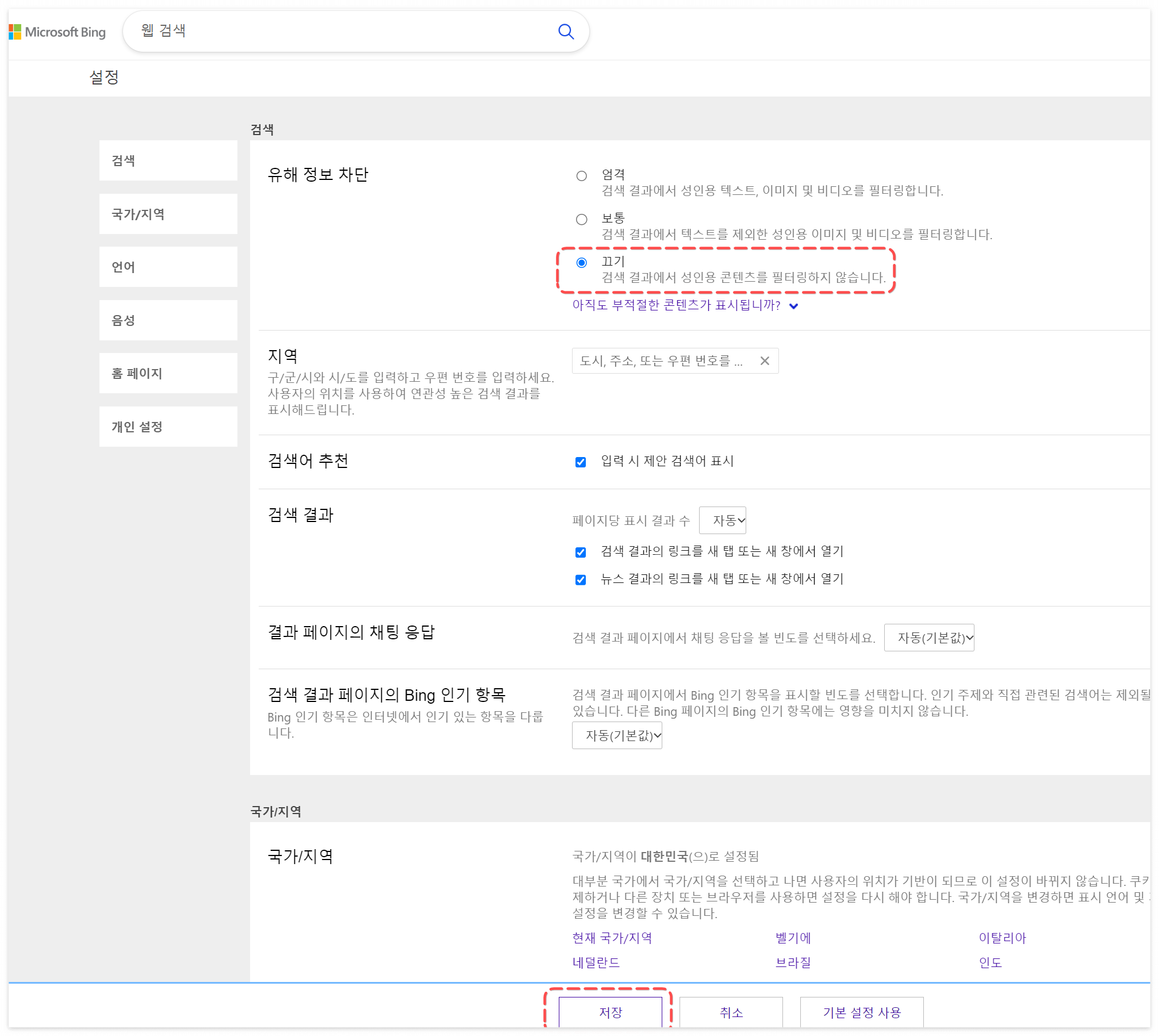Screen dimensions: 1159x1036
Task: Uncheck opening search result links in new tab
Action: [581, 552]
